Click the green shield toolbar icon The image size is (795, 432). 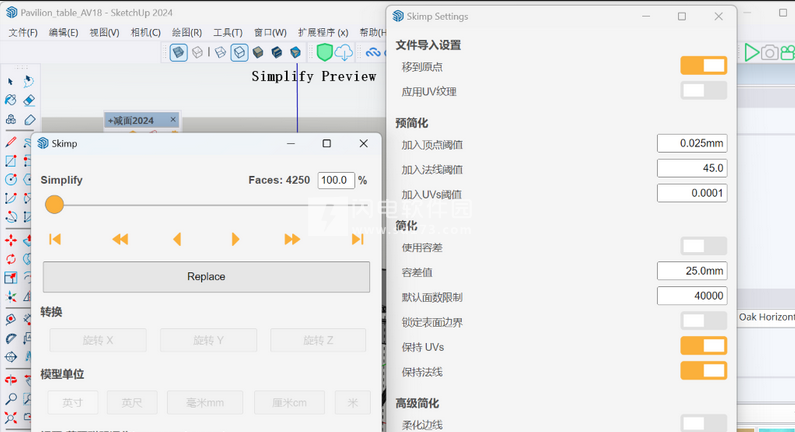pyautogui.click(x=324, y=52)
